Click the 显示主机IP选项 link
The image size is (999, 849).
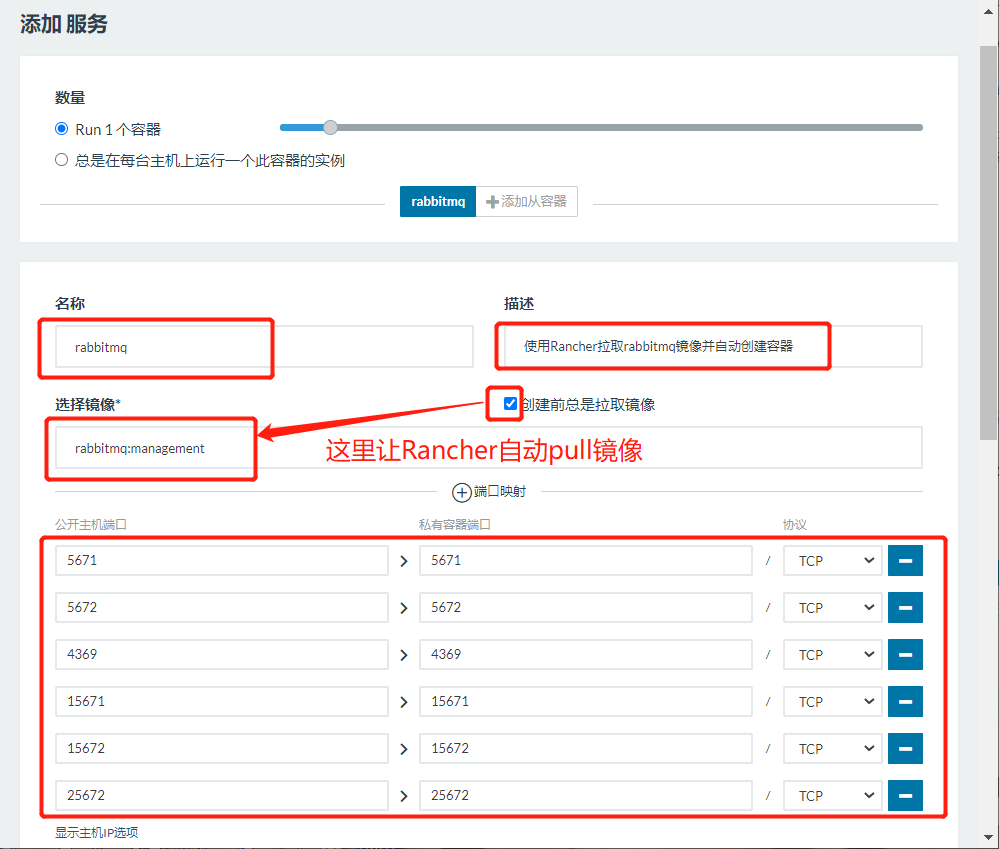click(96, 832)
